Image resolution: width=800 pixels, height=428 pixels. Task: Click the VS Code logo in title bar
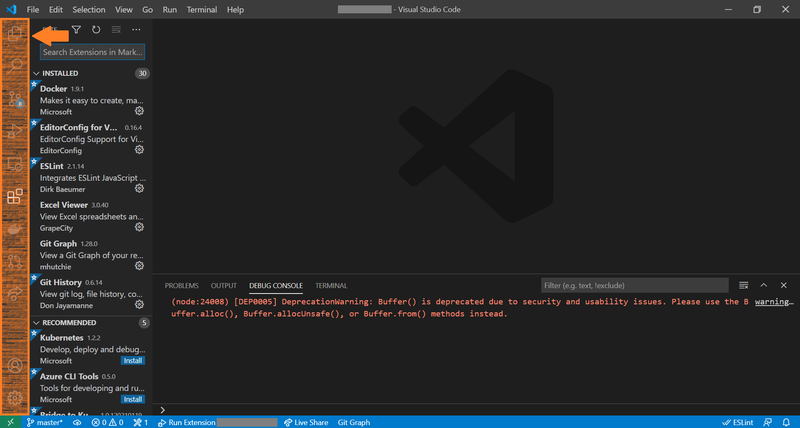click(11, 9)
